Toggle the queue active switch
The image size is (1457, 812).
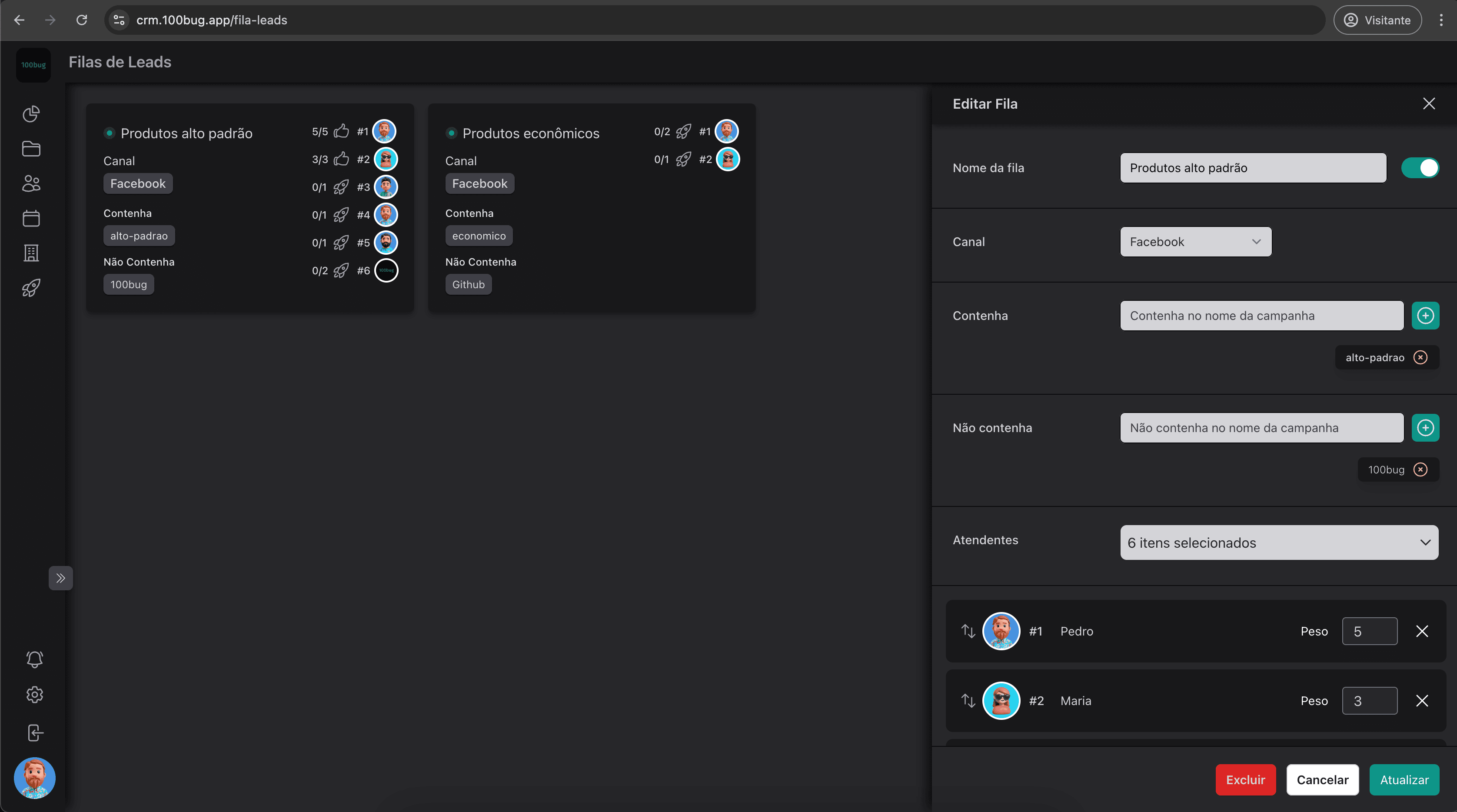[x=1420, y=168]
